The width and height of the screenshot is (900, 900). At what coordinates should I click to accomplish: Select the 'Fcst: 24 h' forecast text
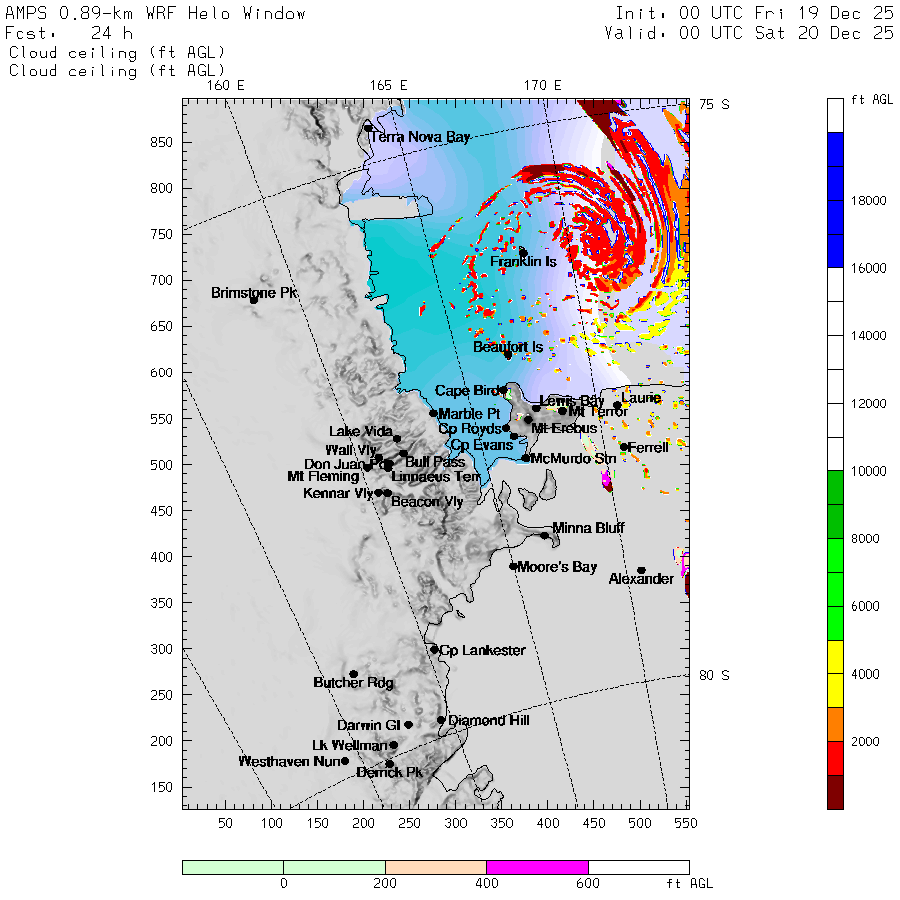(x=69, y=33)
